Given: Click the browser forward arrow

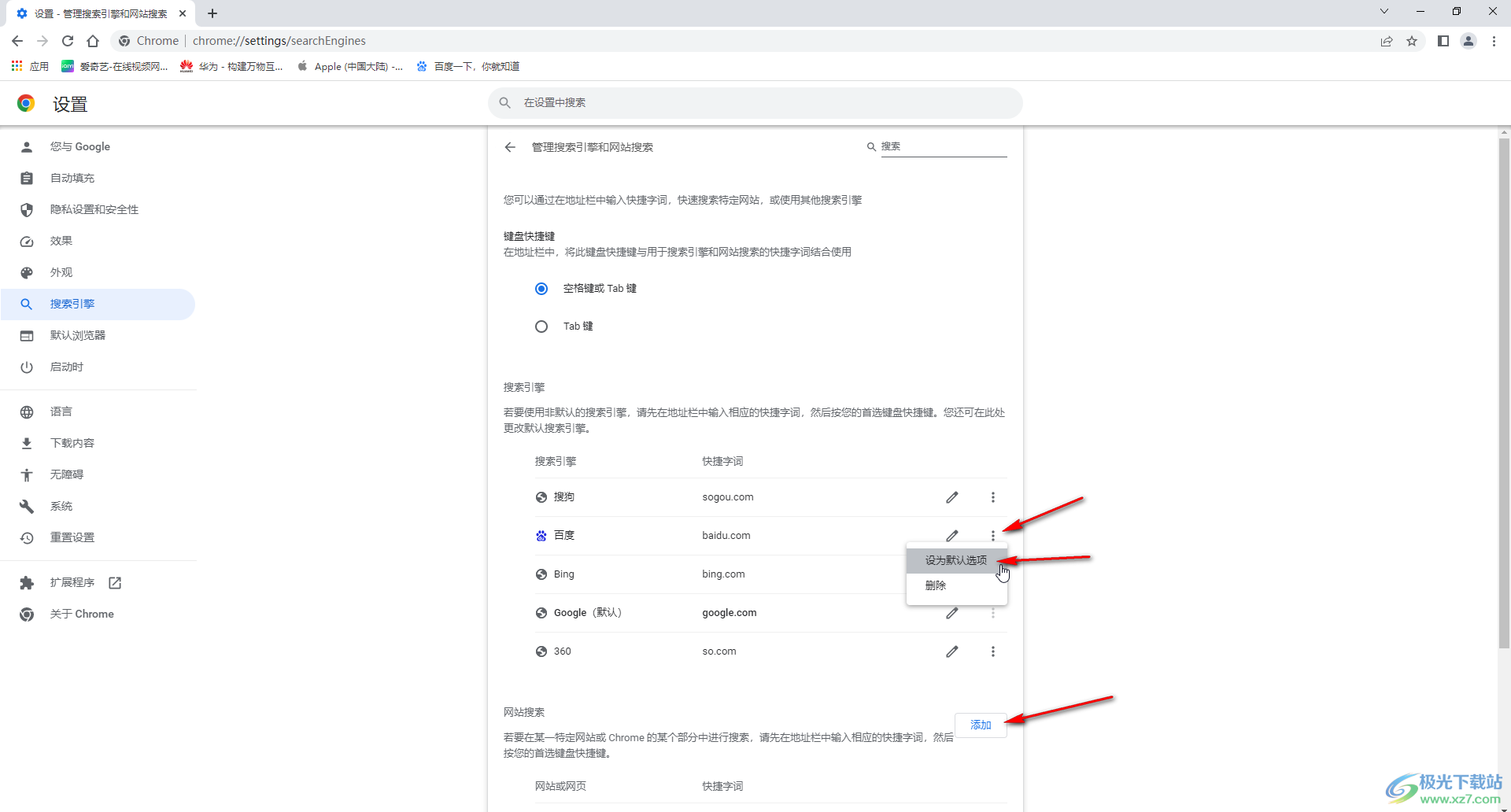Looking at the screenshot, I should tap(42, 41).
